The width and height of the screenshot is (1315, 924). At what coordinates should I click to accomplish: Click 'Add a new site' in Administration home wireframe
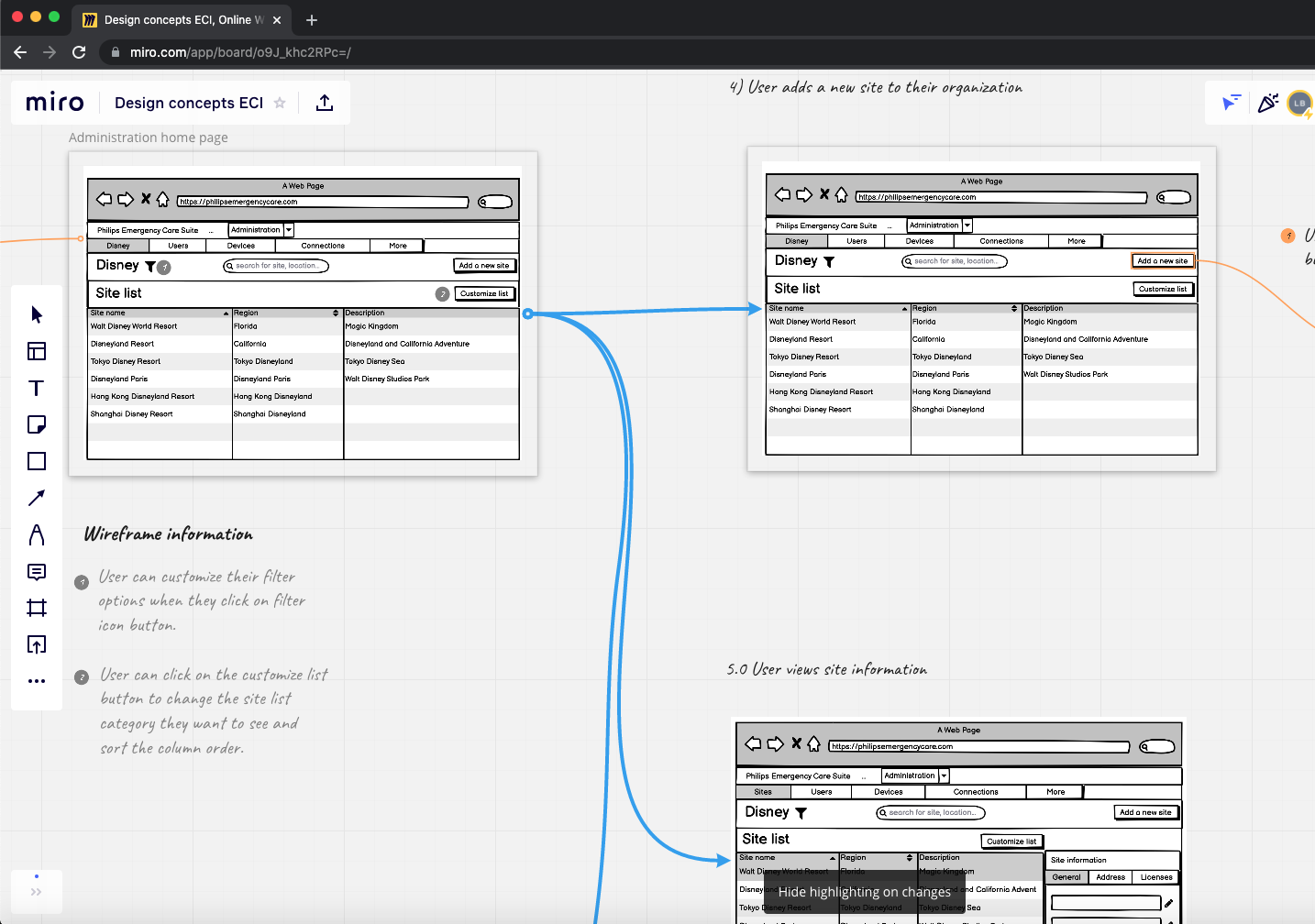click(x=484, y=266)
